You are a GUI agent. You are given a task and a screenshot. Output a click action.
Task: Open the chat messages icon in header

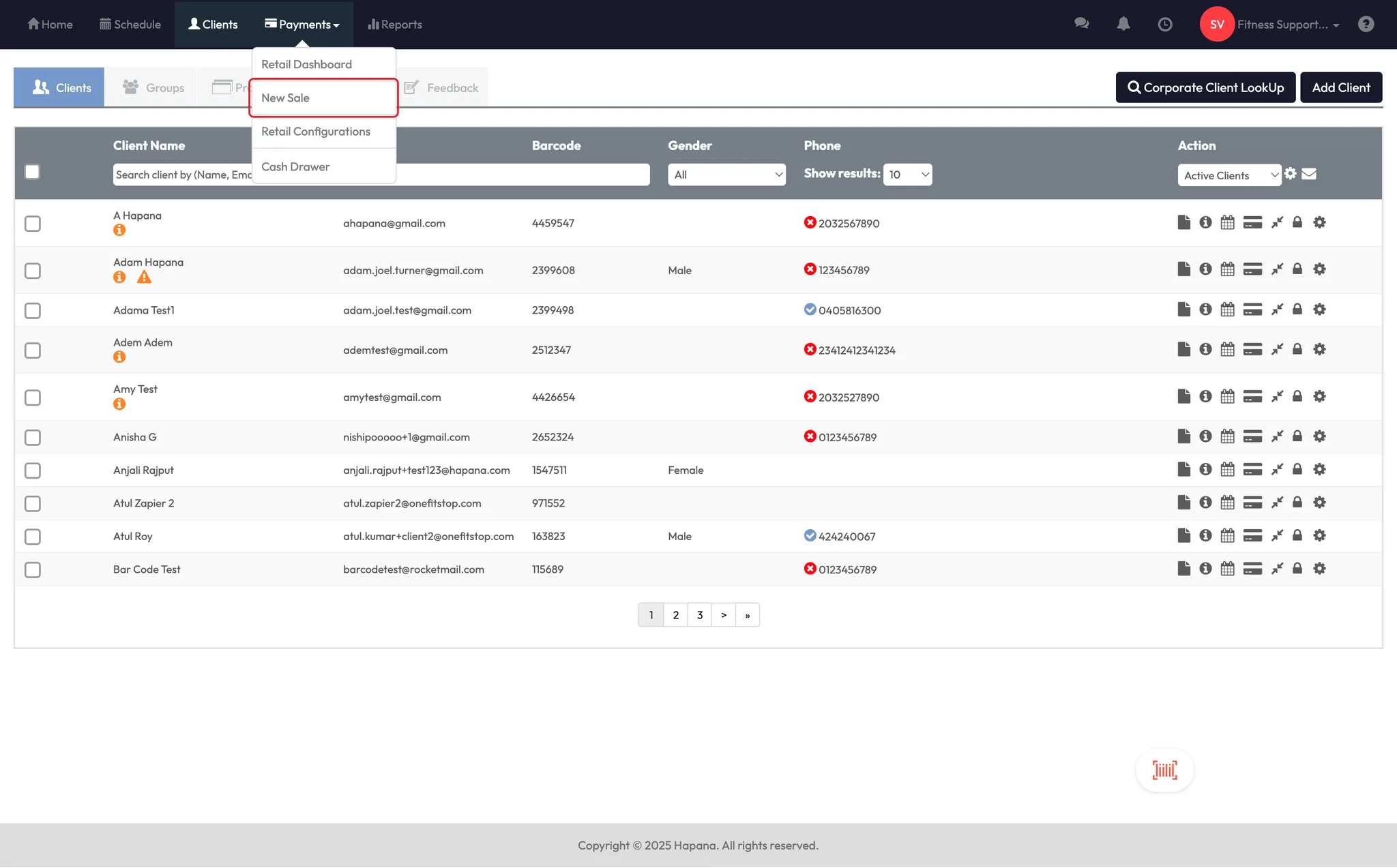pos(1081,24)
